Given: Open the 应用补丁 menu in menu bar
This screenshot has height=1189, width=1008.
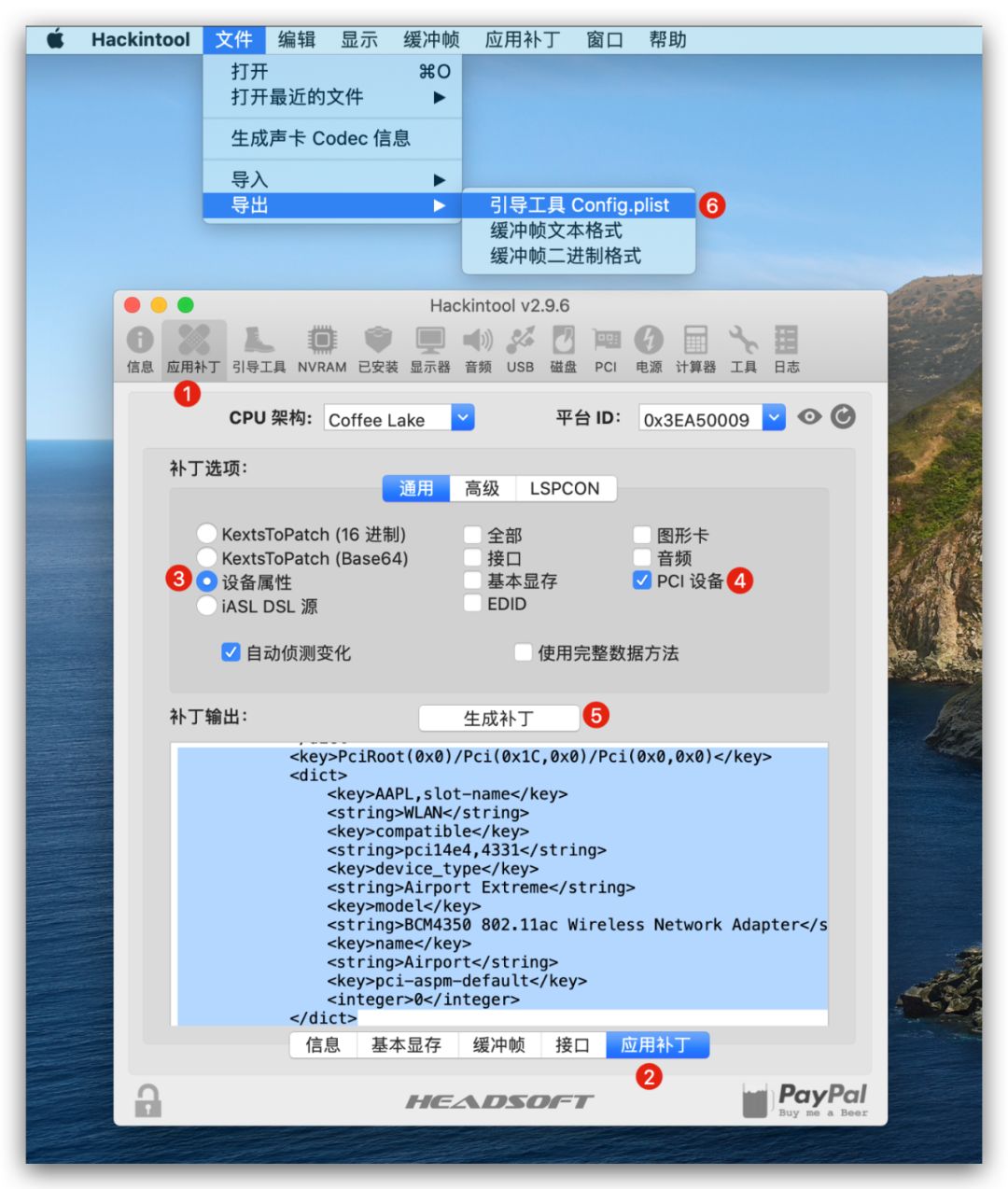Looking at the screenshot, I should tap(523, 39).
